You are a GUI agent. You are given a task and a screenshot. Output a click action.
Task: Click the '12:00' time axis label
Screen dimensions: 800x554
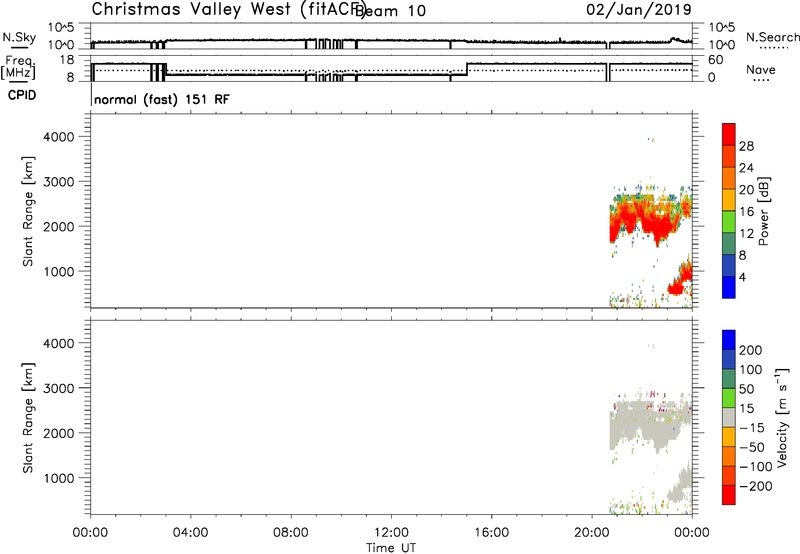pyautogui.click(x=391, y=533)
